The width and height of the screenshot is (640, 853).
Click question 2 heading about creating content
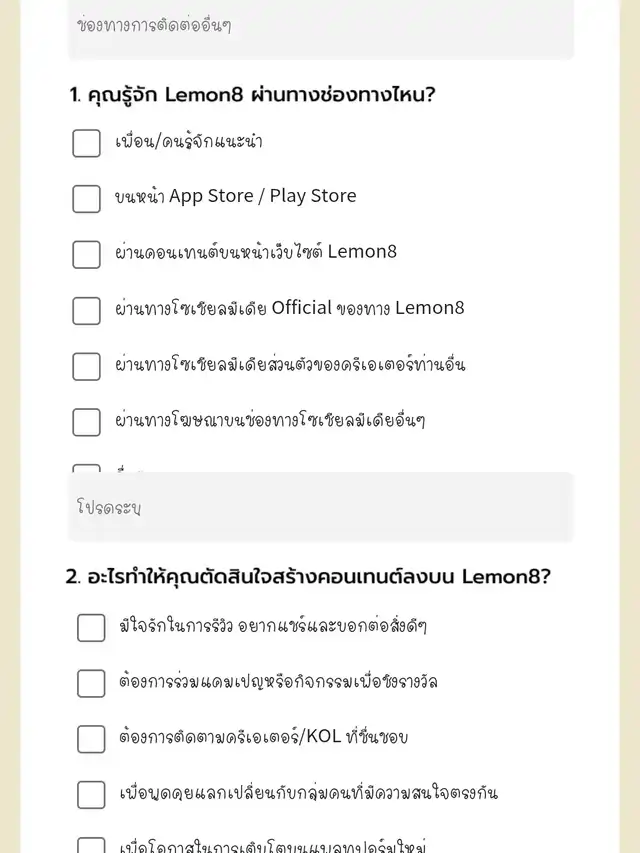pos(308,577)
